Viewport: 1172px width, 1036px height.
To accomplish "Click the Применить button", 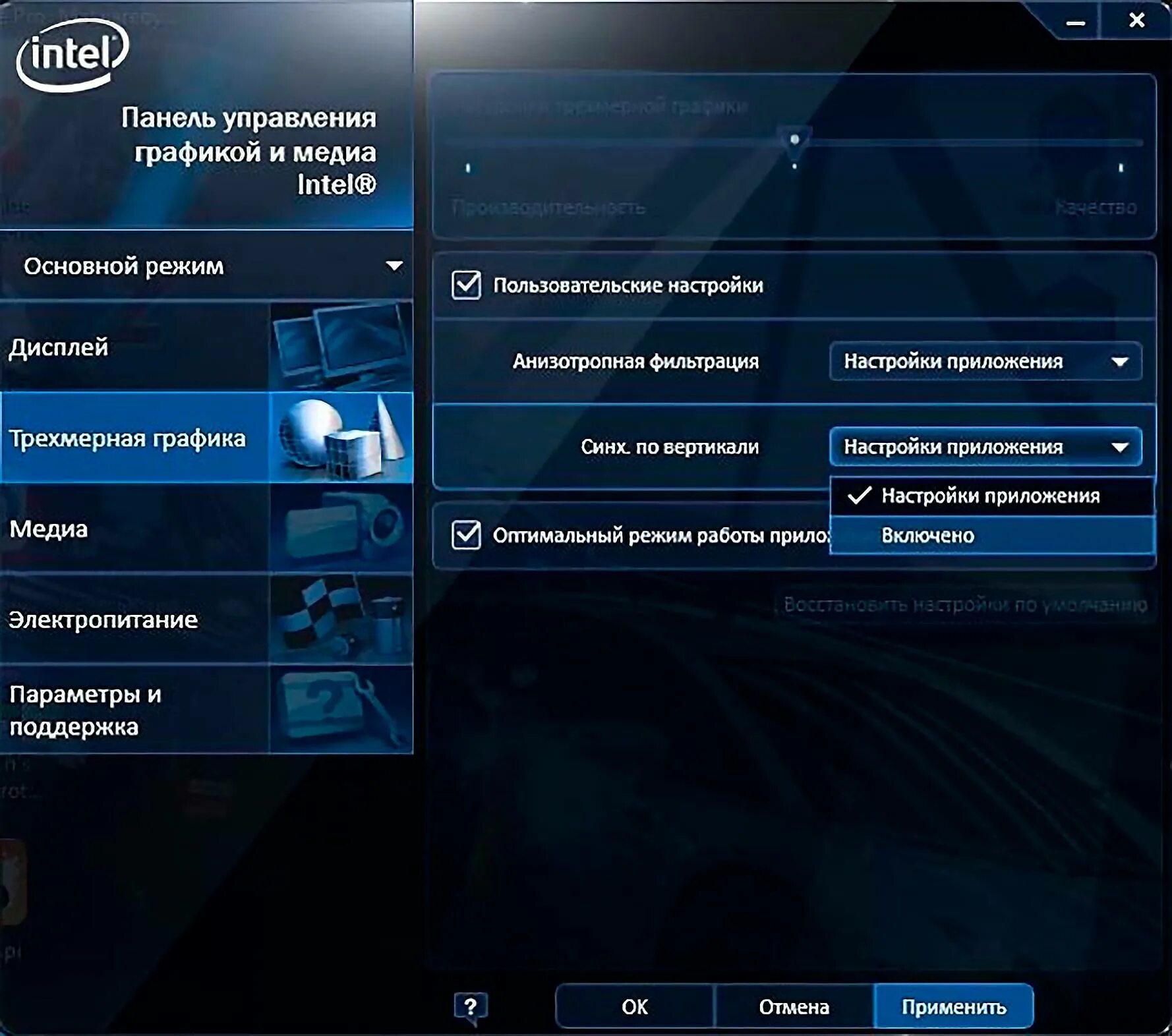I will click(953, 1006).
